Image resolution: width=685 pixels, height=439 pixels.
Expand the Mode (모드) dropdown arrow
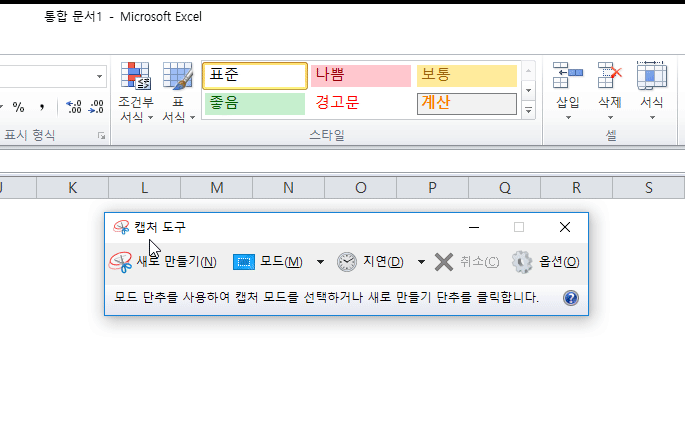click(x=320, y=262)
